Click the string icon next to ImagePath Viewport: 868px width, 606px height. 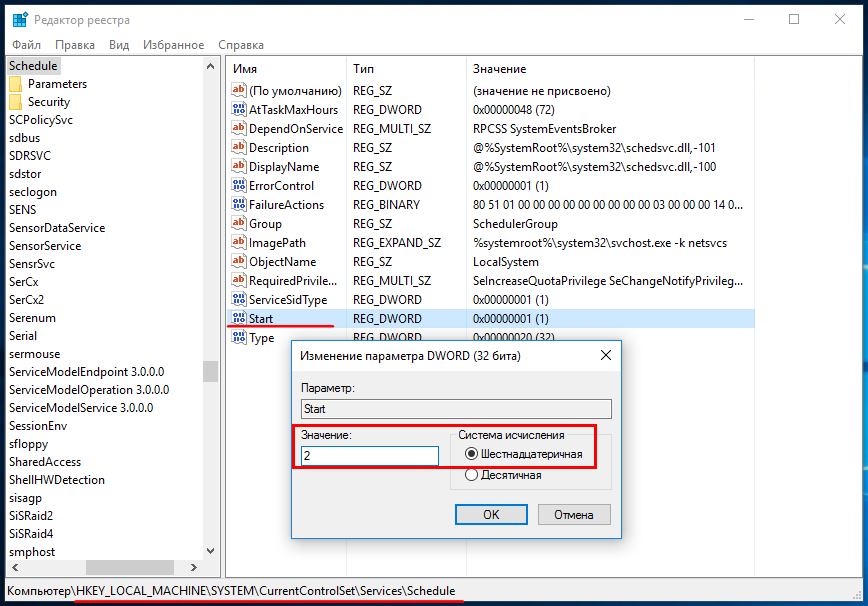[239, 242]
